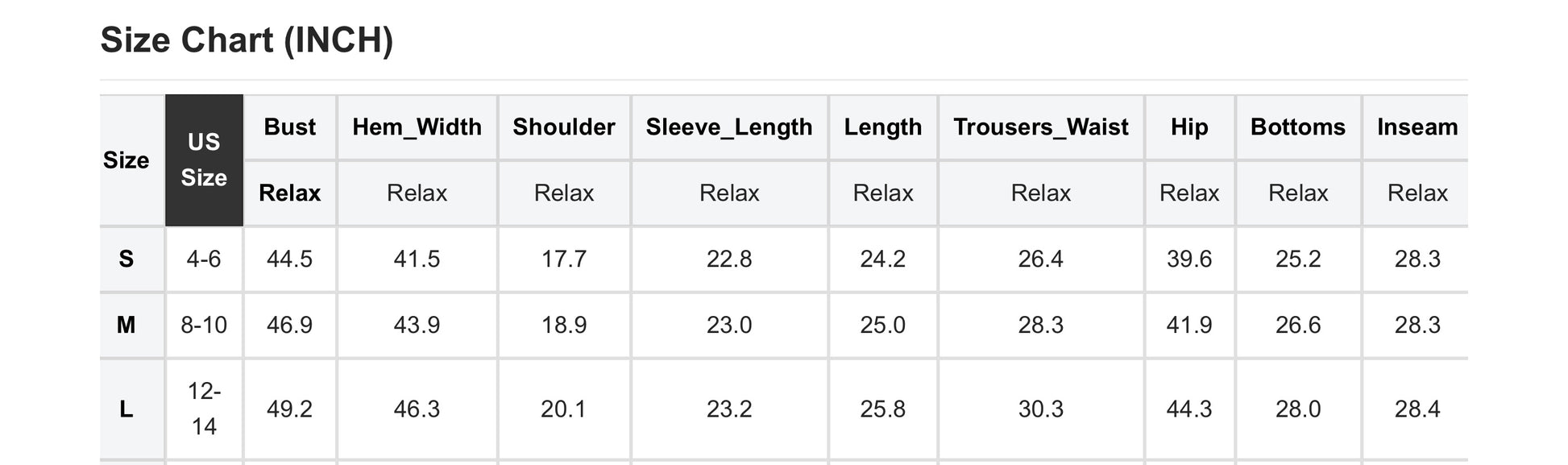Click the Size header in first column
The width and height of the screenshot is (1568, 465).
[x=127, y=160]
